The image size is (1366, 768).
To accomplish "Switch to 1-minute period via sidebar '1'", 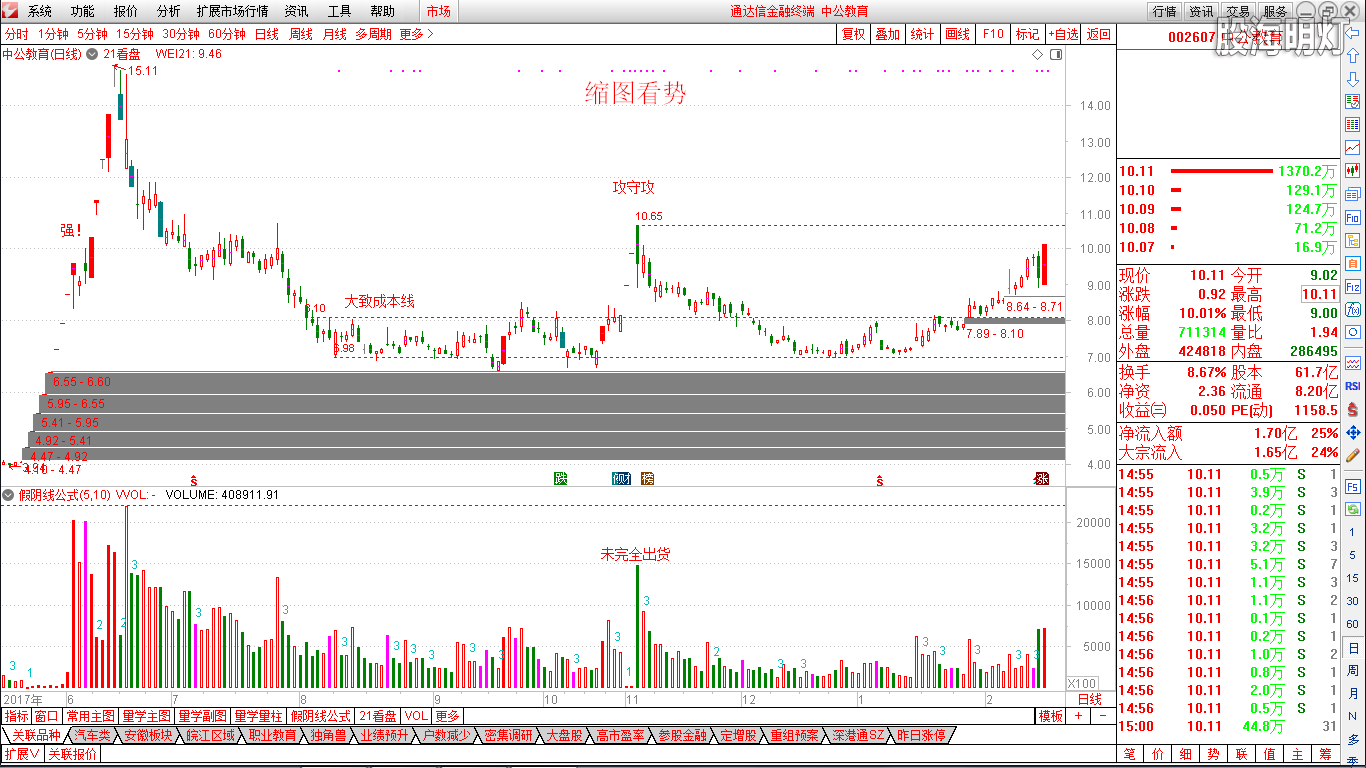I will [x=1353, y=532].
